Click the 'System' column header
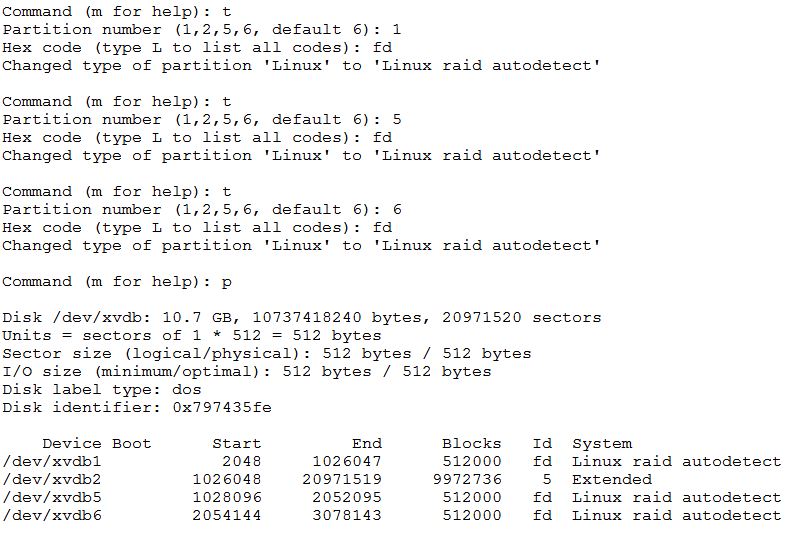Viewport: 801px width, 535px height. (x=602, y=444)
